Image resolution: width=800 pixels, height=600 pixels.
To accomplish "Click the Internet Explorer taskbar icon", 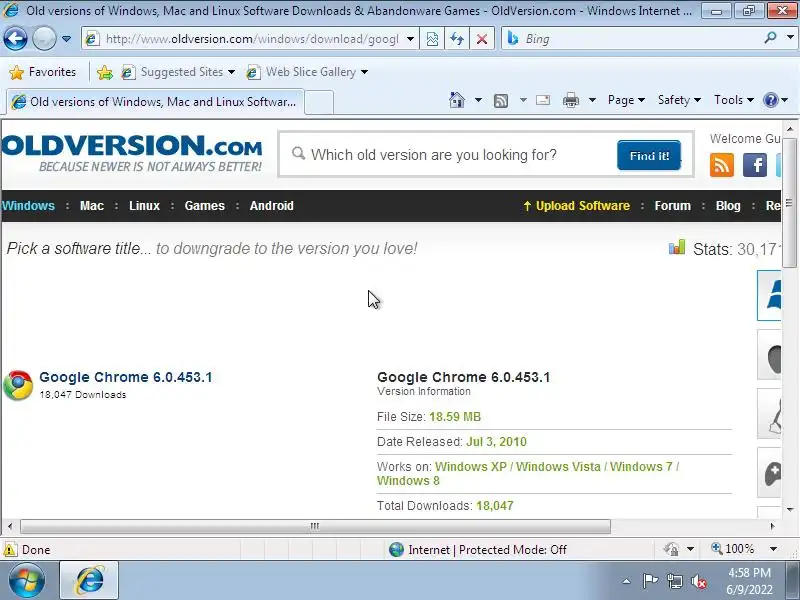I will tap(89, 580).
